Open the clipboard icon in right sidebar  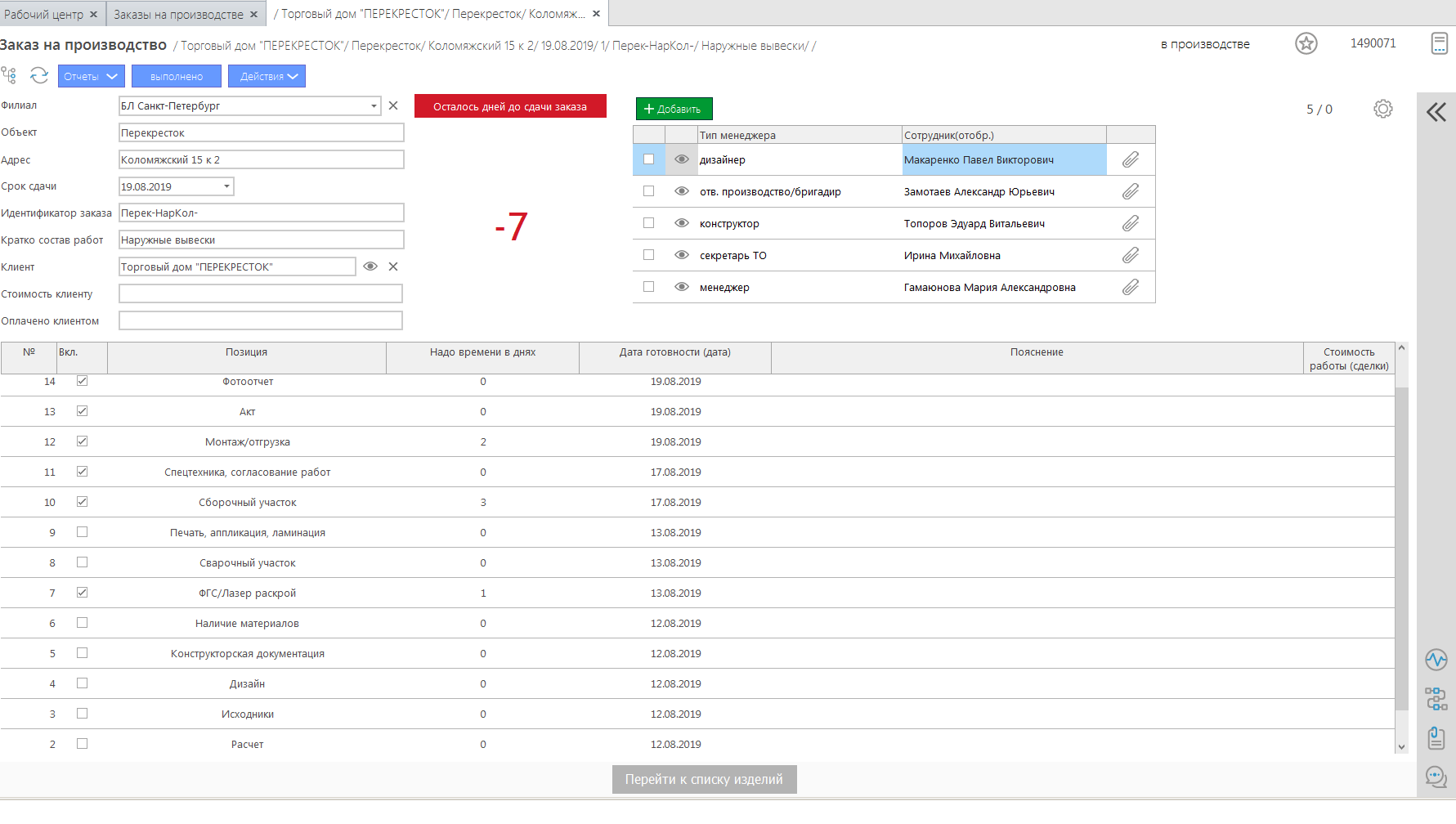(1436, 738)
